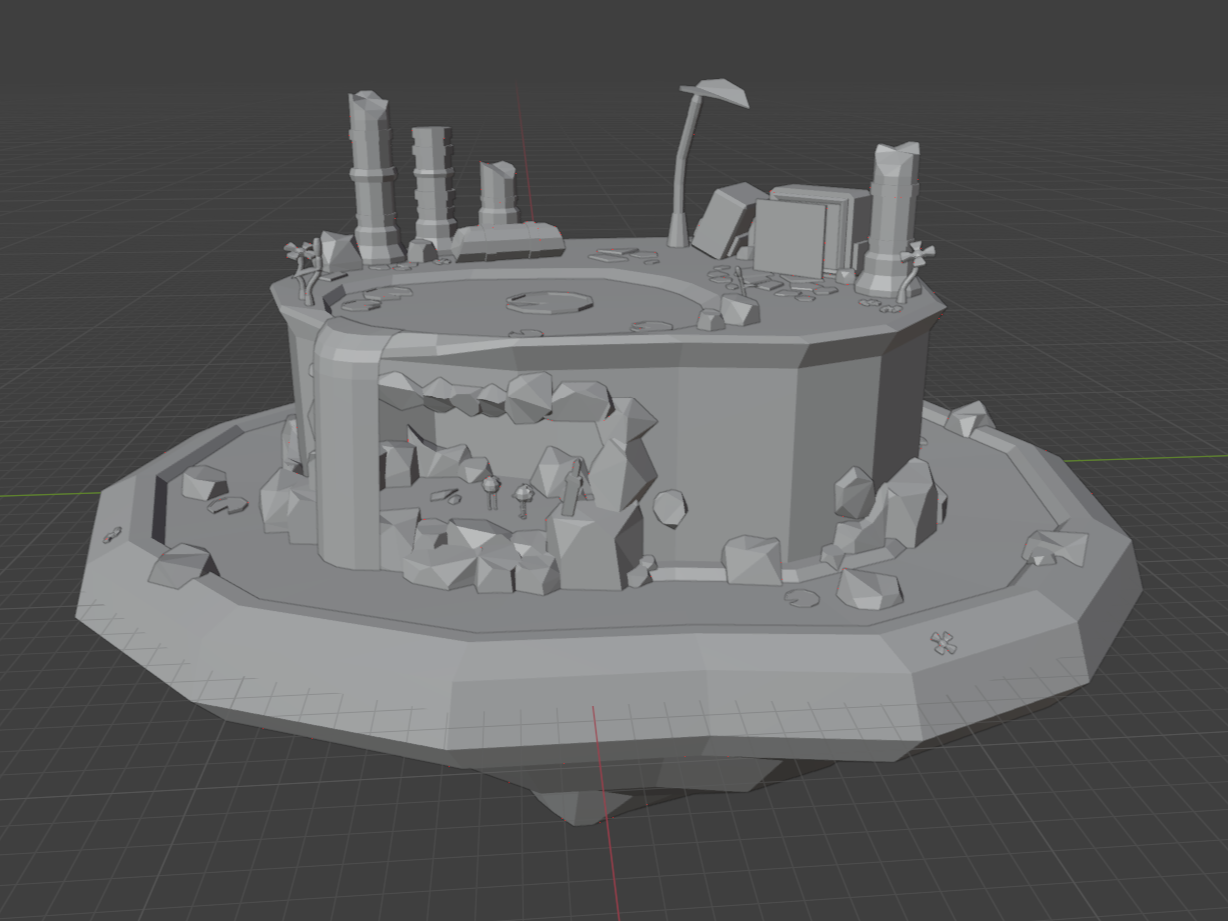Select the curved street lamp on the rooftop
Viewport: 1228px width, 921px height.
tap(689, 165)
